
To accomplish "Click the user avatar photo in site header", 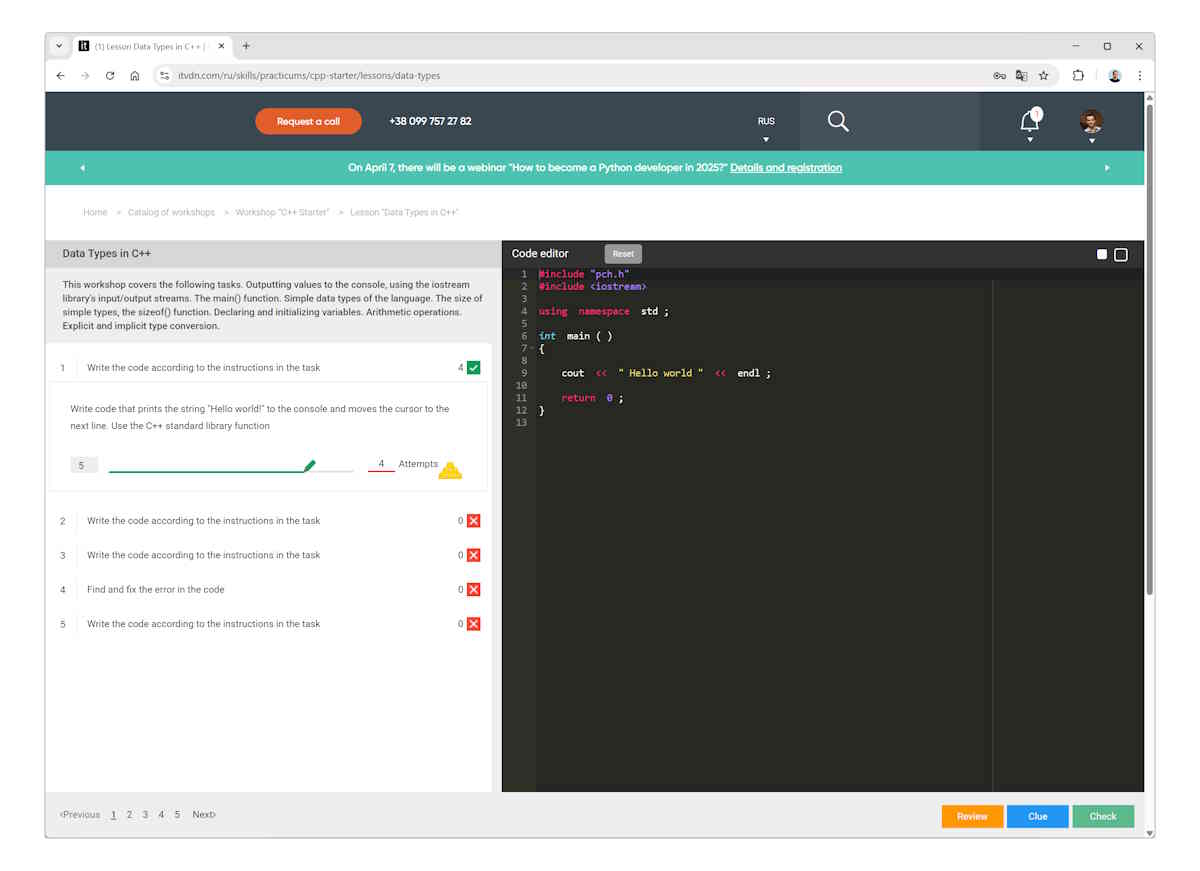I will coord(1091,121).
